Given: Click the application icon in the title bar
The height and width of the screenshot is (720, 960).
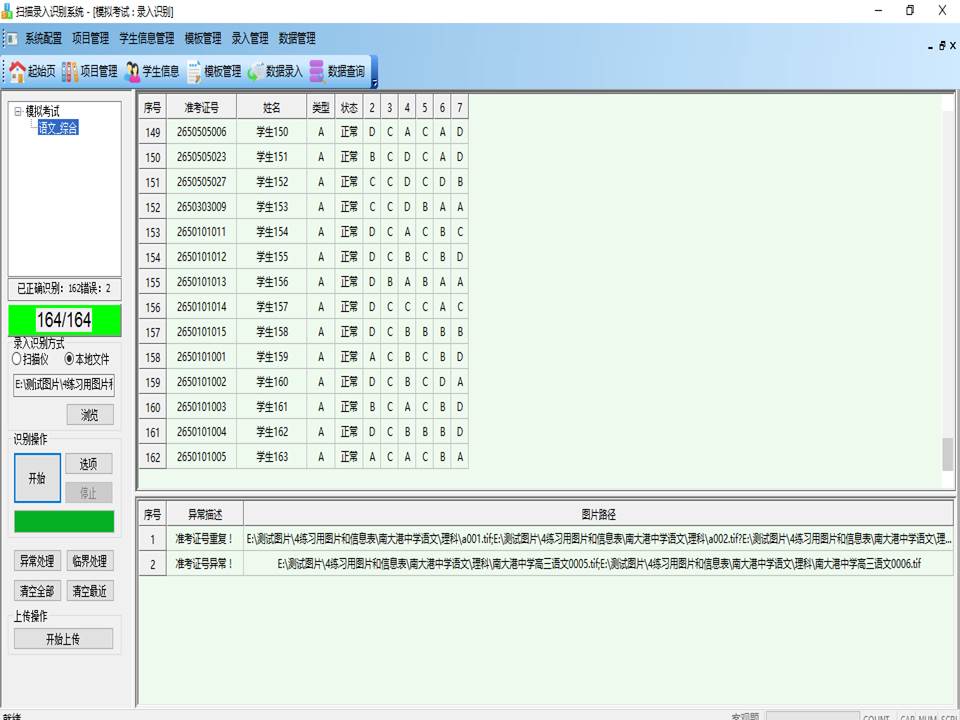Looking at the screenshot, I should coord(10,10).
